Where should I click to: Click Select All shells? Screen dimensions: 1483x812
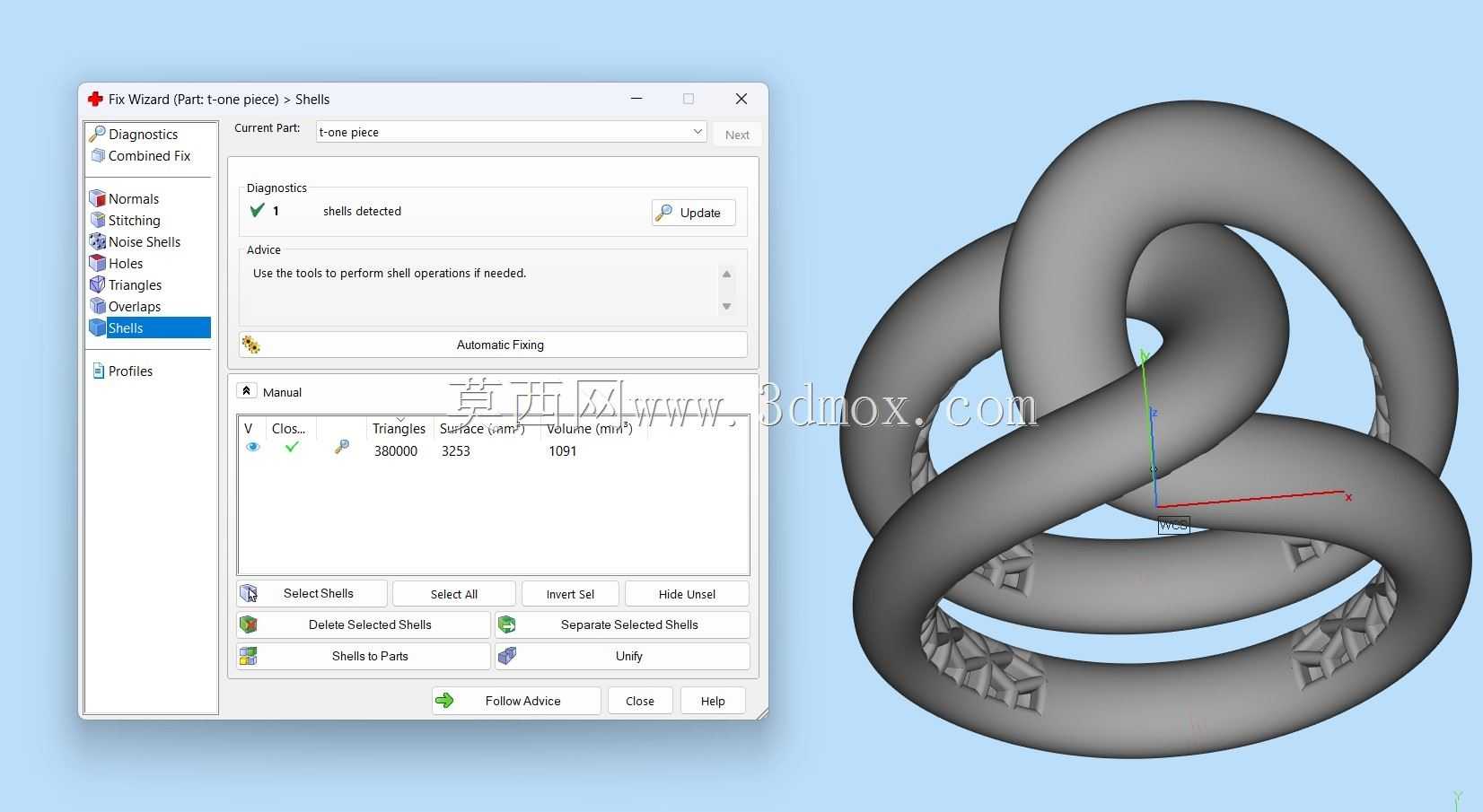[x=454, y=594]
